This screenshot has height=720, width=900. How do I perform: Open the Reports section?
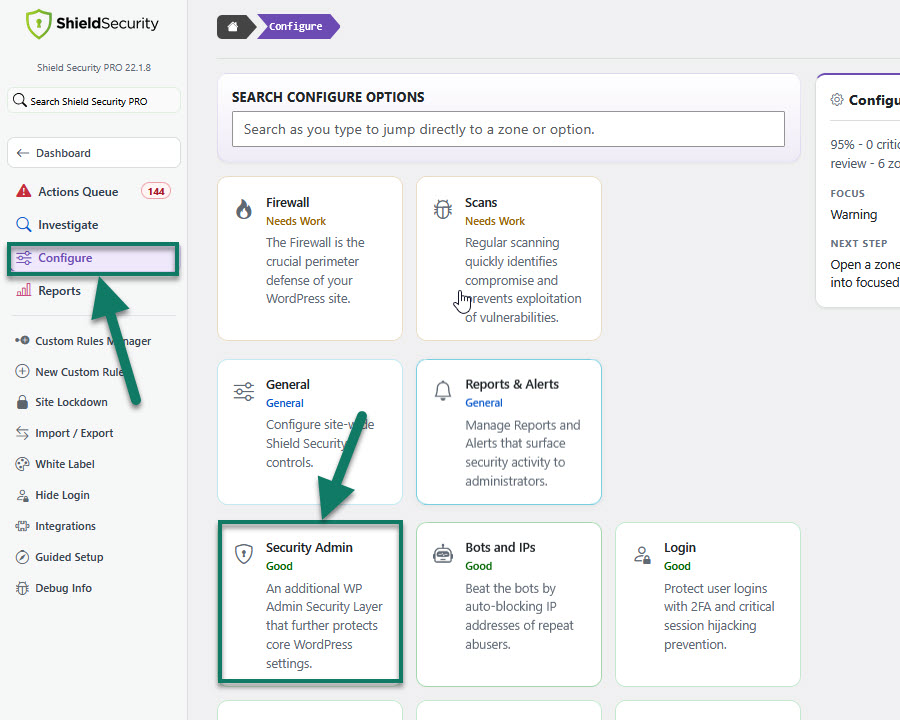(x=94, y=291)
